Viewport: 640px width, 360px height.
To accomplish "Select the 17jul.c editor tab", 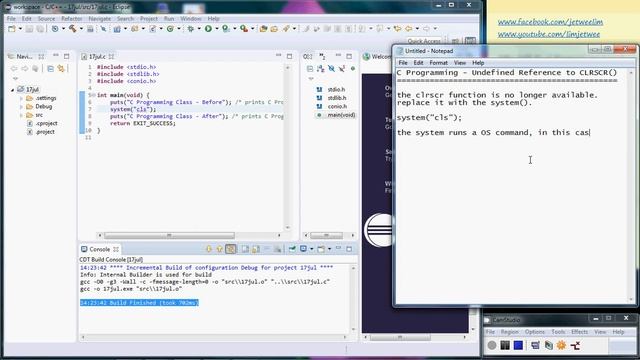I will click(97, 56).
